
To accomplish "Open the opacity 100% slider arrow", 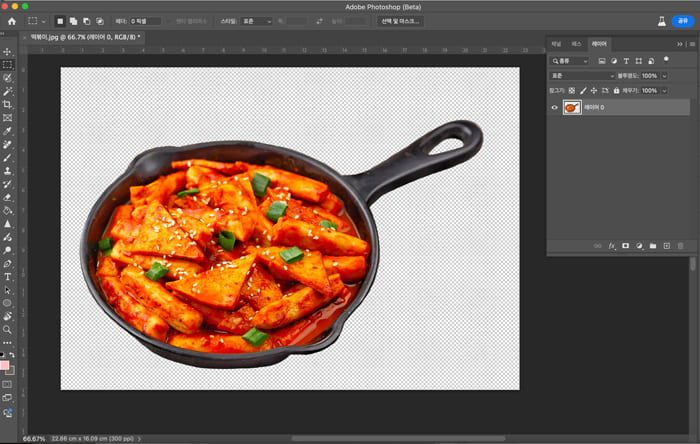I will click(x=664, y=76).
